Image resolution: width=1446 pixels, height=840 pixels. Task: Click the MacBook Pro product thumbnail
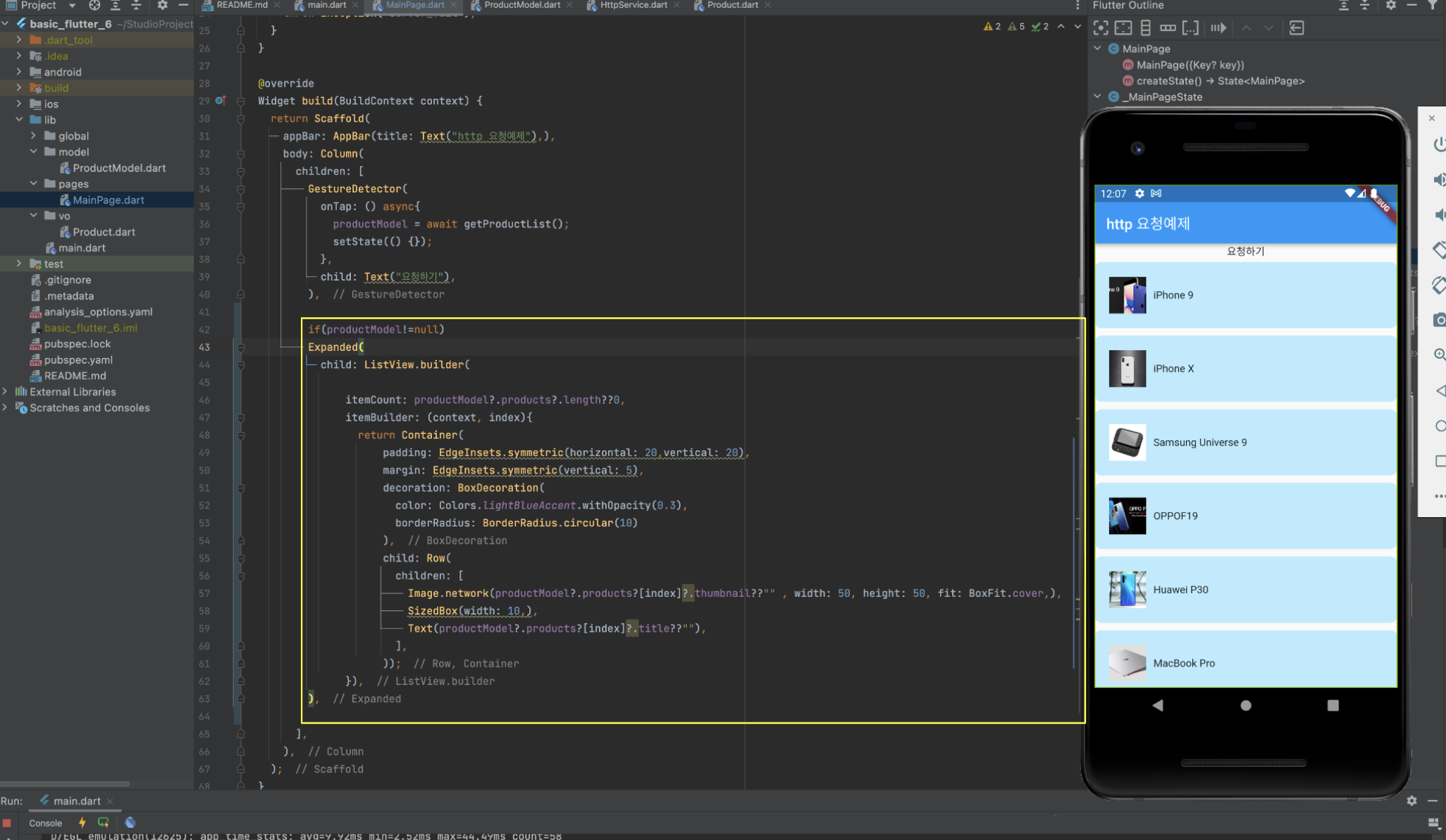(1127, 663)
